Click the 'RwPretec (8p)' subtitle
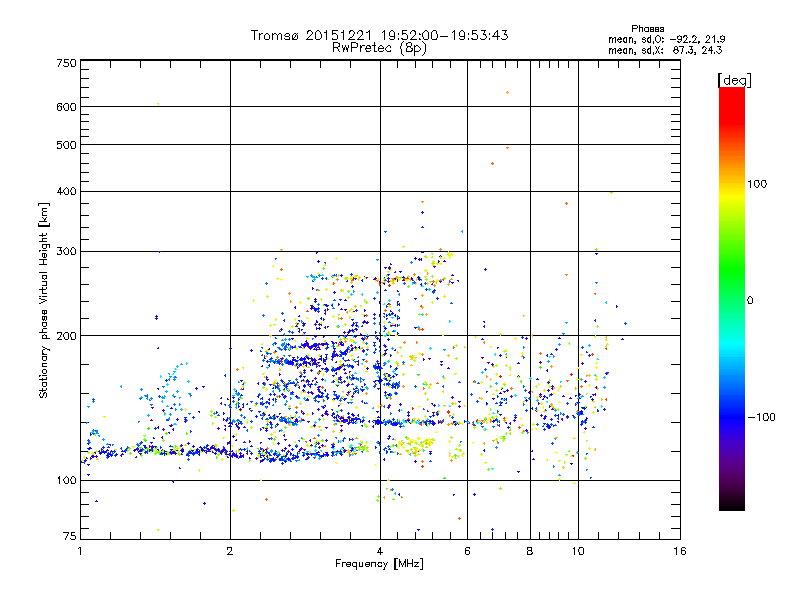 [379, 48]
